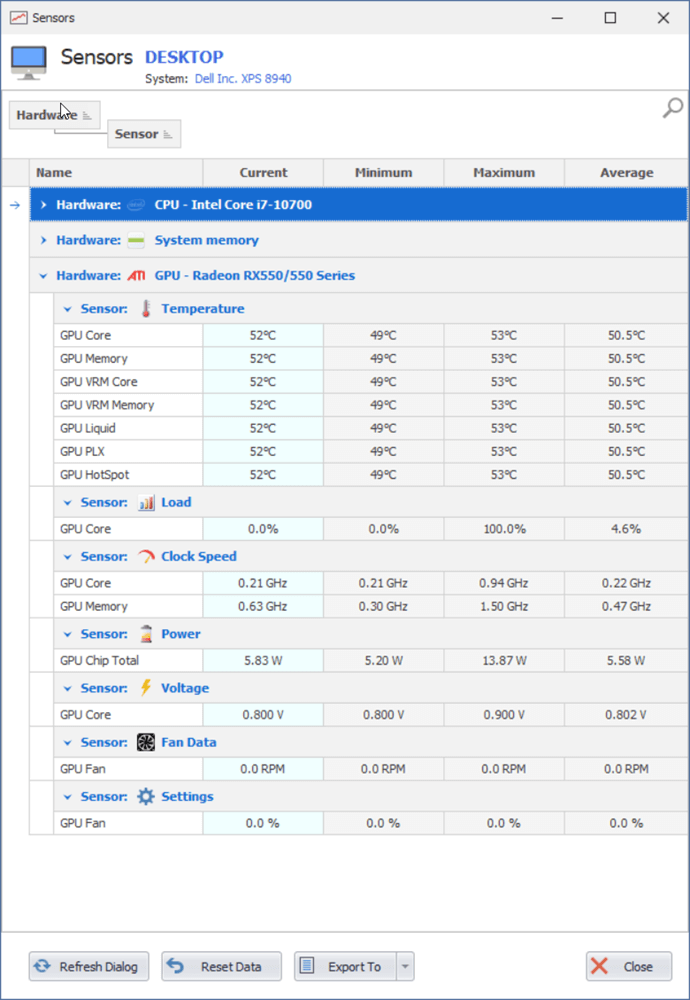Collapse the Temperature sensor section
The height and width of the screenshot is (1000, 690).
pos(68,309)
